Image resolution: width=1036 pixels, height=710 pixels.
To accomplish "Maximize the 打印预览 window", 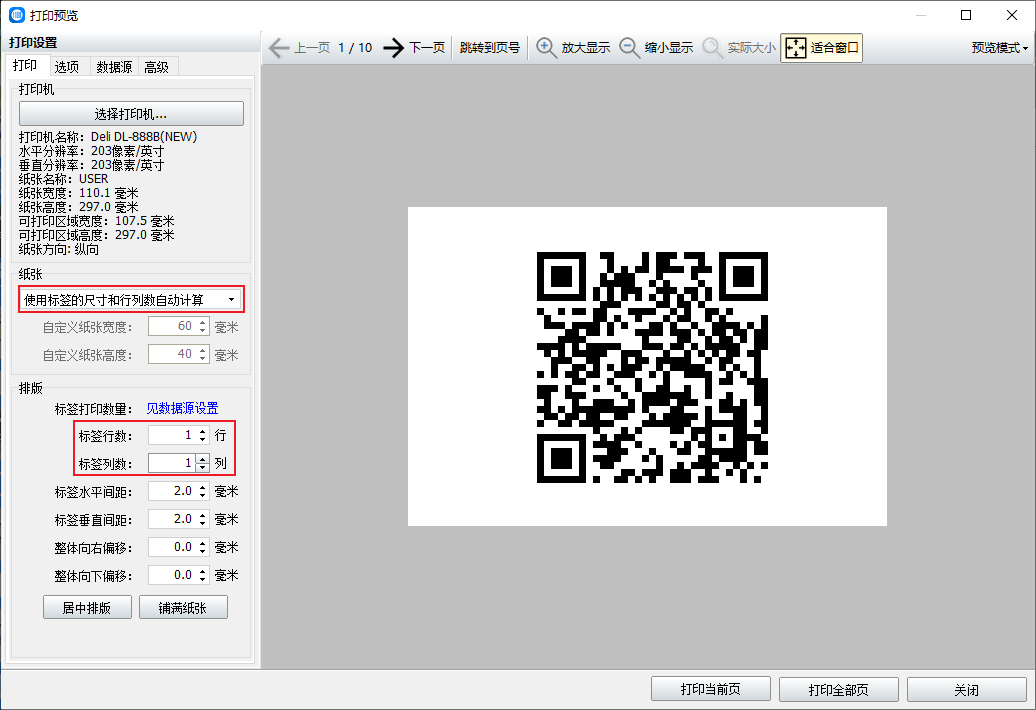I will pyautogui.click(x=966, y=15).
